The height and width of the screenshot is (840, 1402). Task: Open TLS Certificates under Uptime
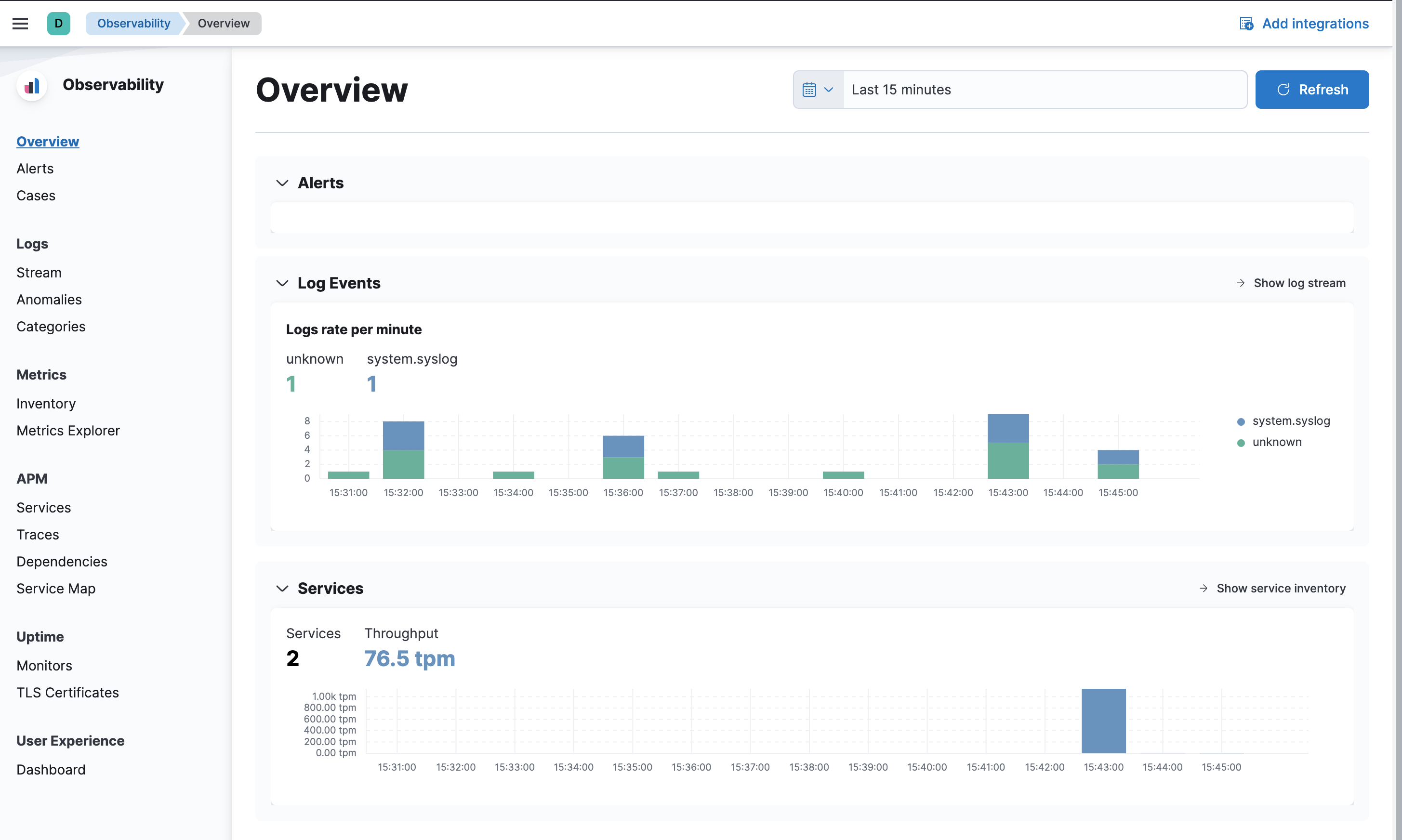(x=67, y=692)
